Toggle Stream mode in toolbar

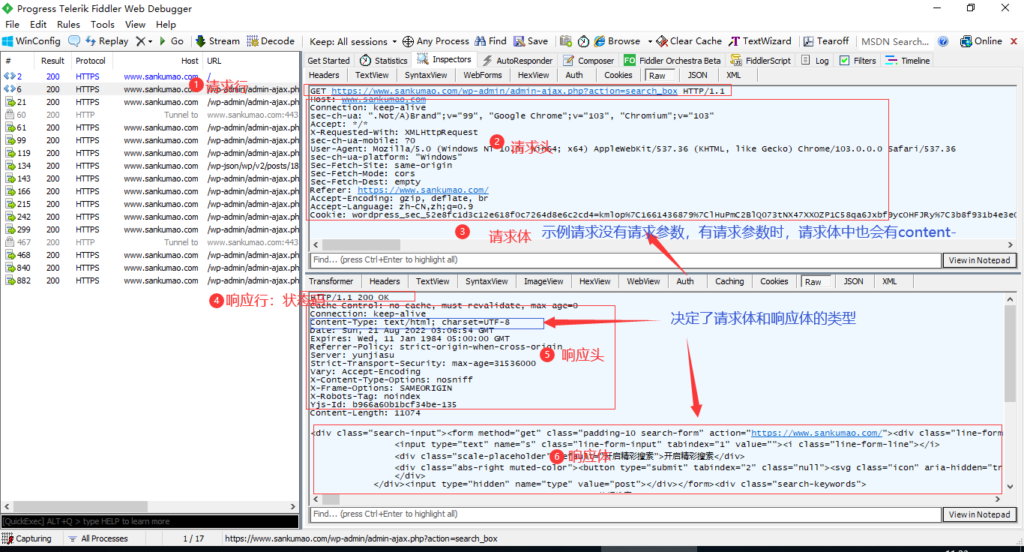(x=201, y=41)
